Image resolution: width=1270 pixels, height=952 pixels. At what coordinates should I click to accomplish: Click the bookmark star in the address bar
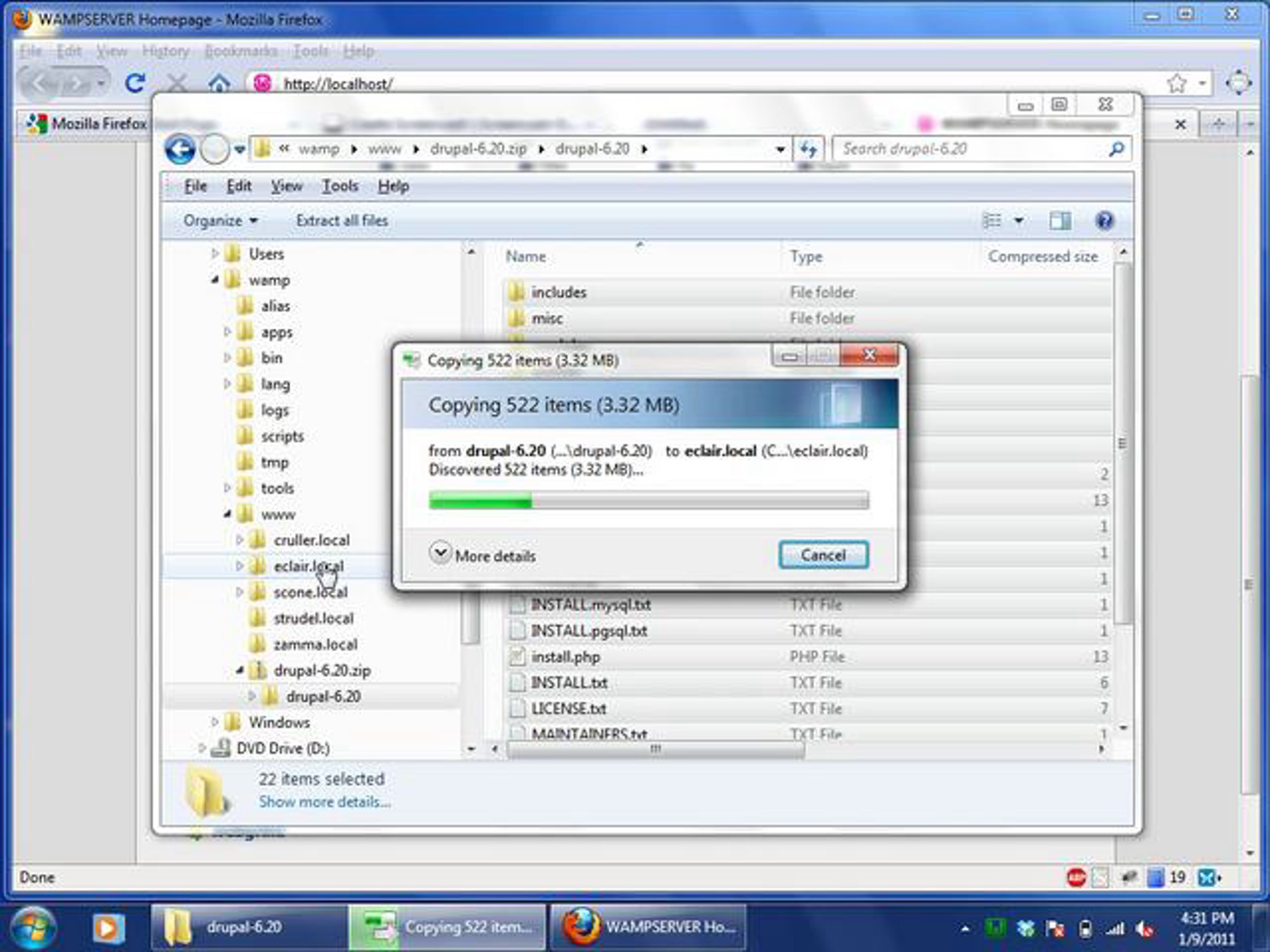[1176, 84]
